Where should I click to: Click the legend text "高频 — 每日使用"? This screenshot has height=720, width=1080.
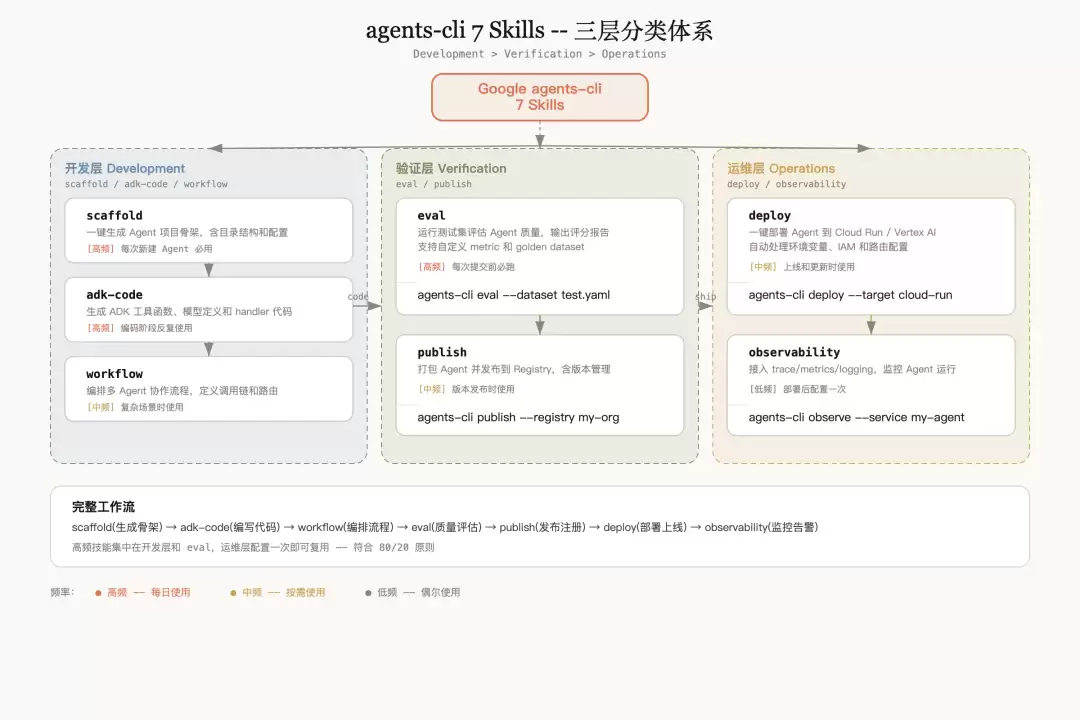149,593
